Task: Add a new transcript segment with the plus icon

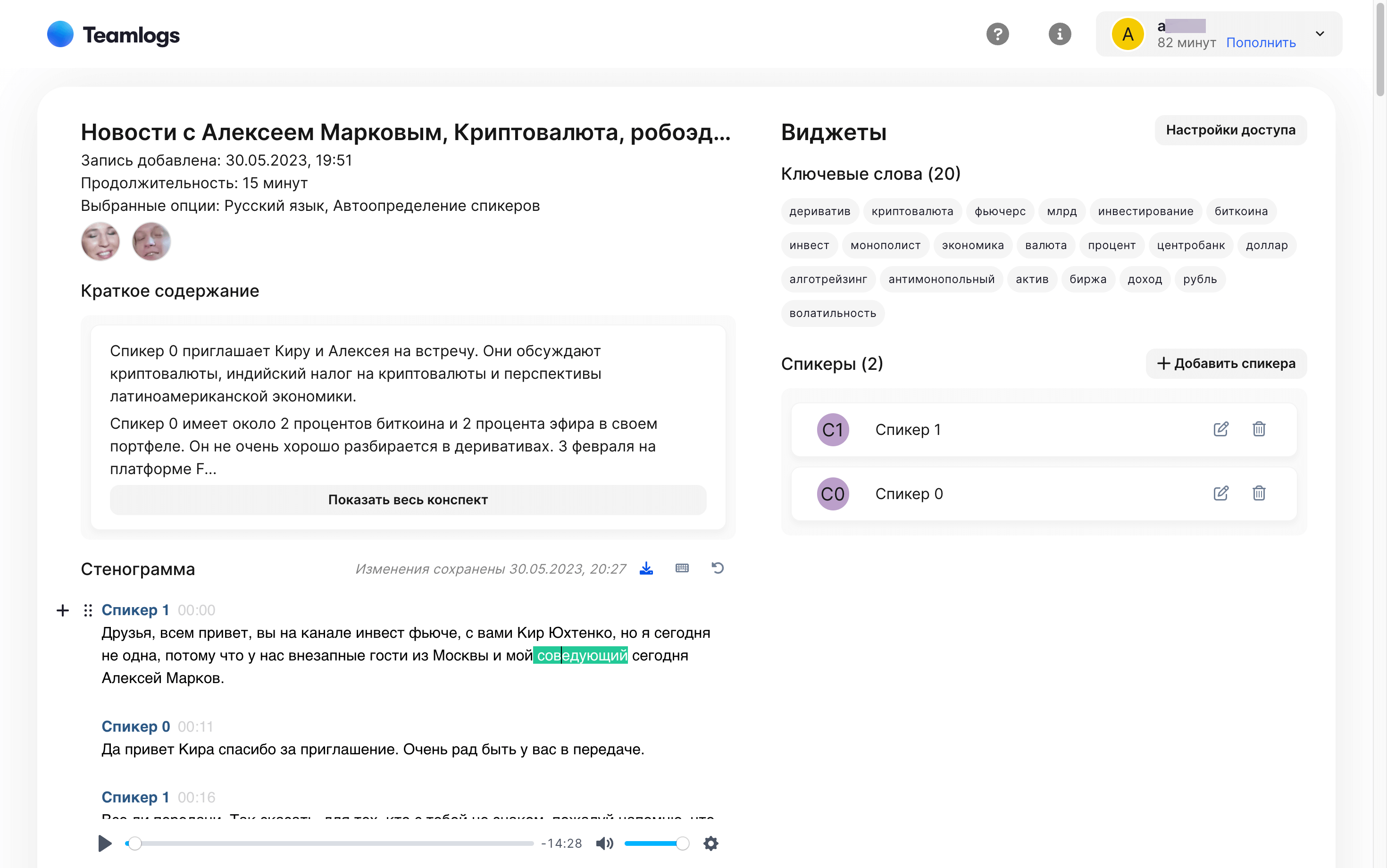Action: tap(63, 610)
